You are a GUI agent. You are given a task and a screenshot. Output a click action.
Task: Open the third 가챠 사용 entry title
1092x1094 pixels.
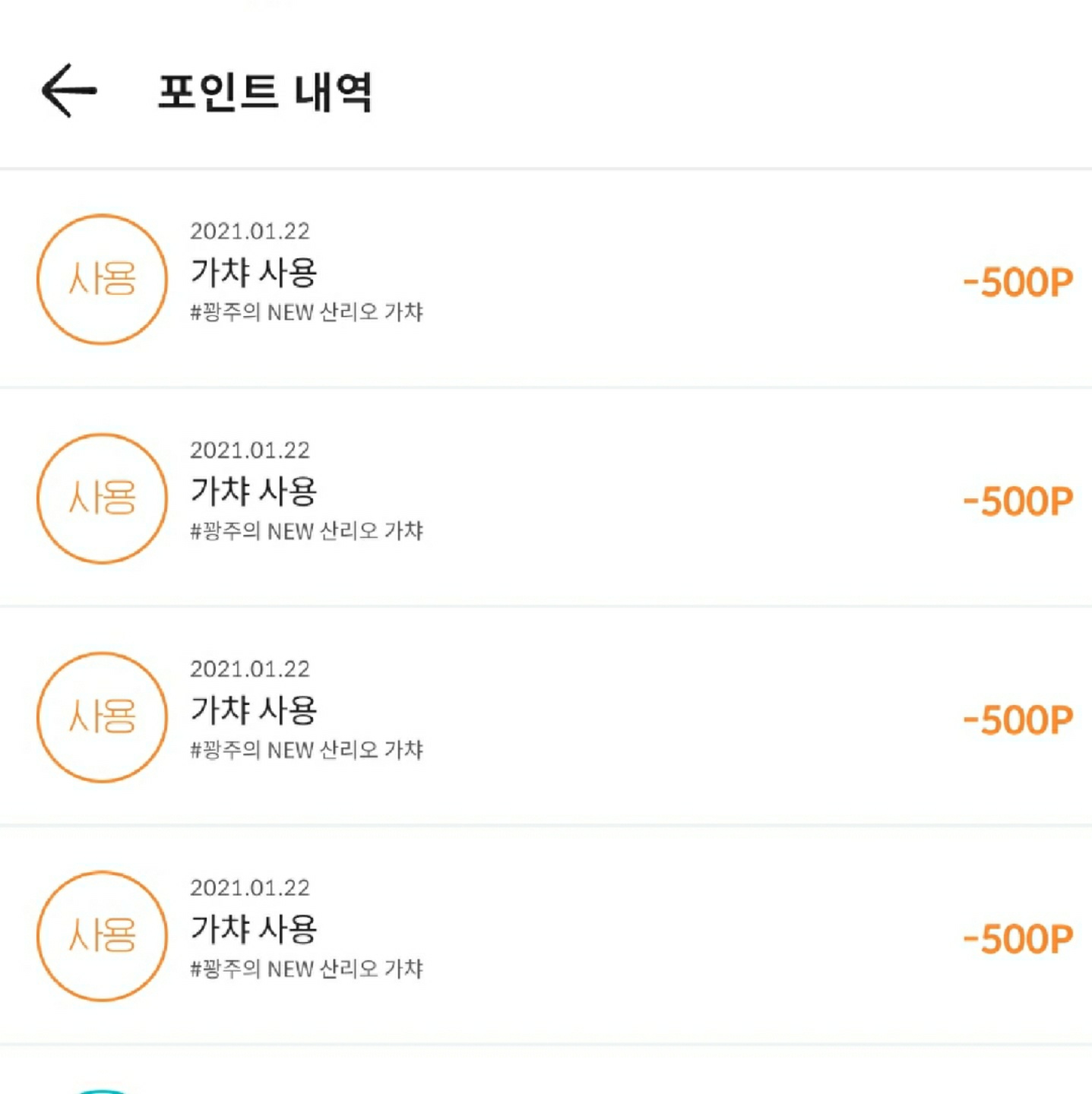coord(253,710)
